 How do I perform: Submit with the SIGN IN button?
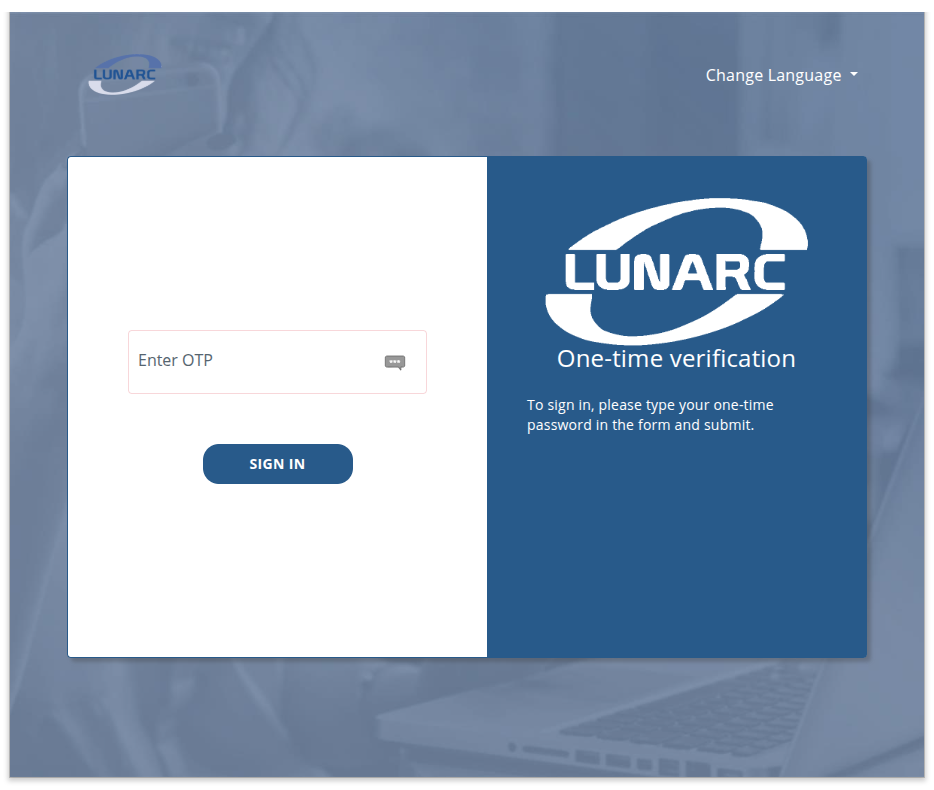(x=278, y=464)
